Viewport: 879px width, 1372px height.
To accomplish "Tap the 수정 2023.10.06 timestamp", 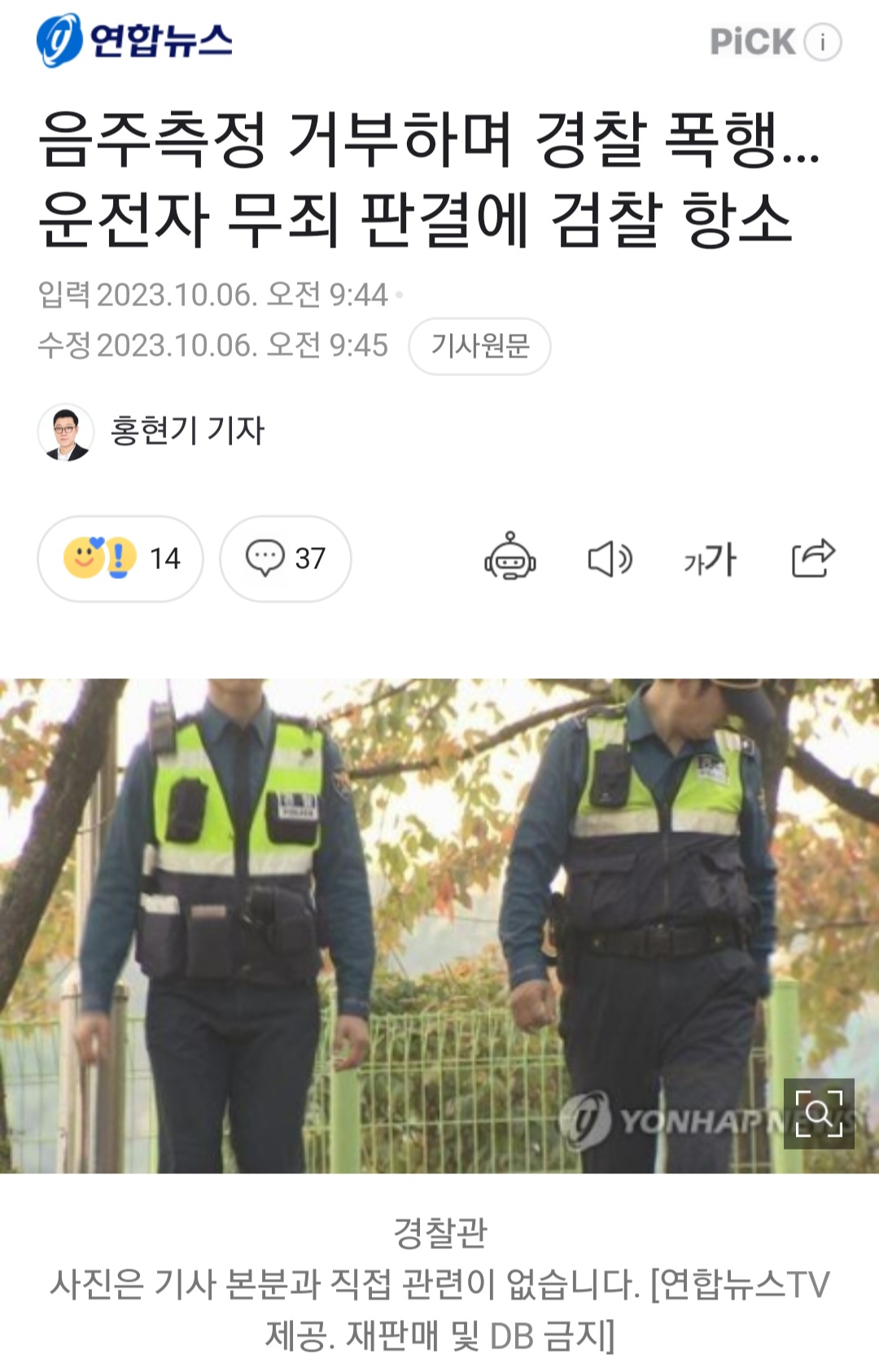I will point(212,345).
